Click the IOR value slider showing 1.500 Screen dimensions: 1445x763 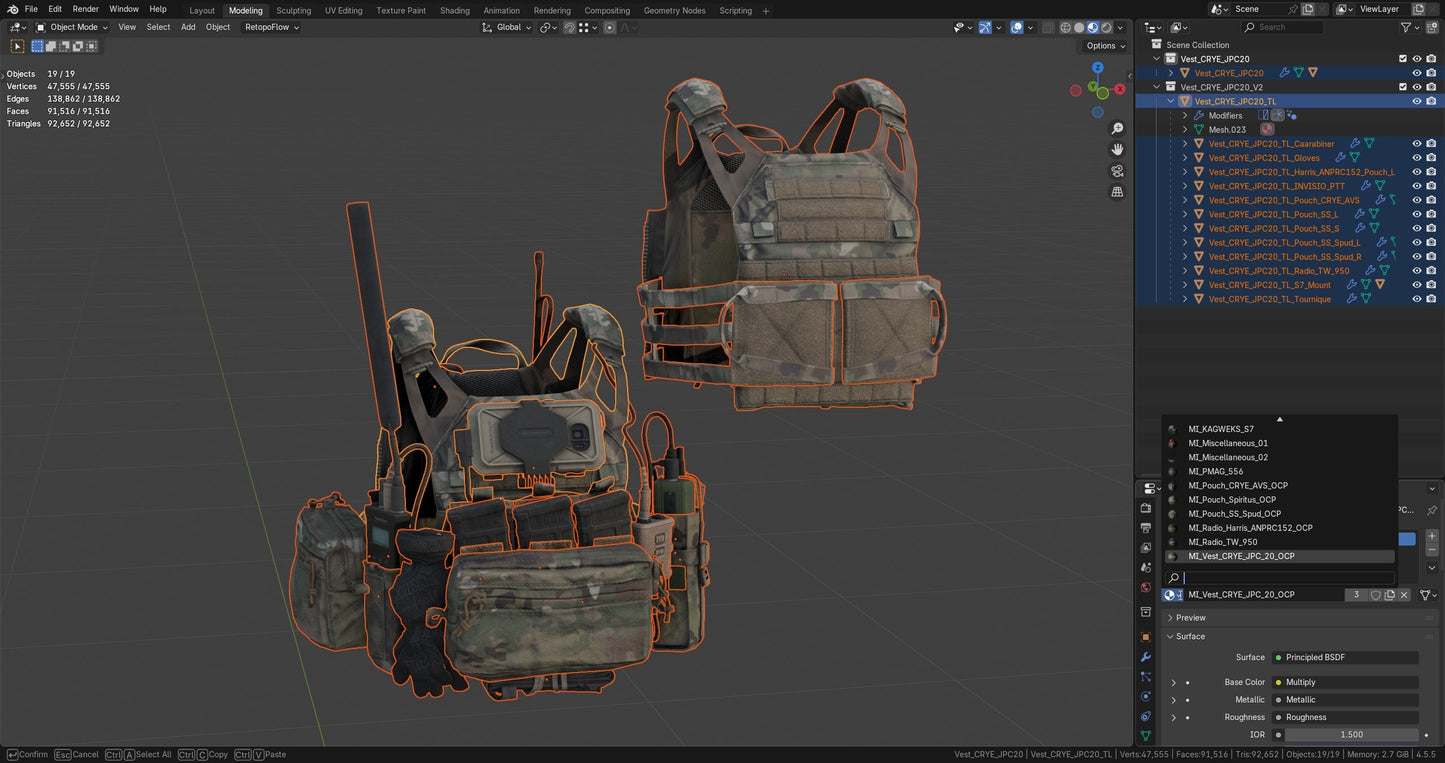[x=1352, y=734]
